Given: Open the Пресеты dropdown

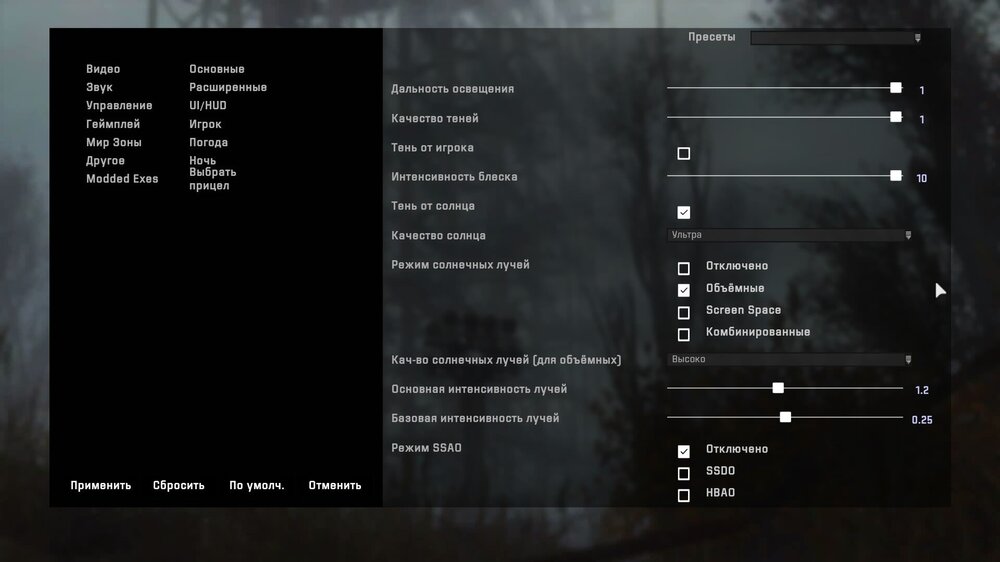Looking at the screenshot, I should pos(836,38).
